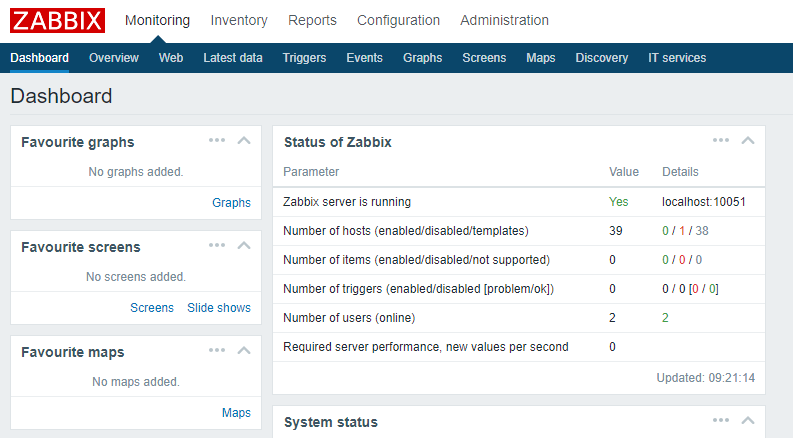Click 'No maps added.' message
Screen dimensions: 793x438
point(136,382)
